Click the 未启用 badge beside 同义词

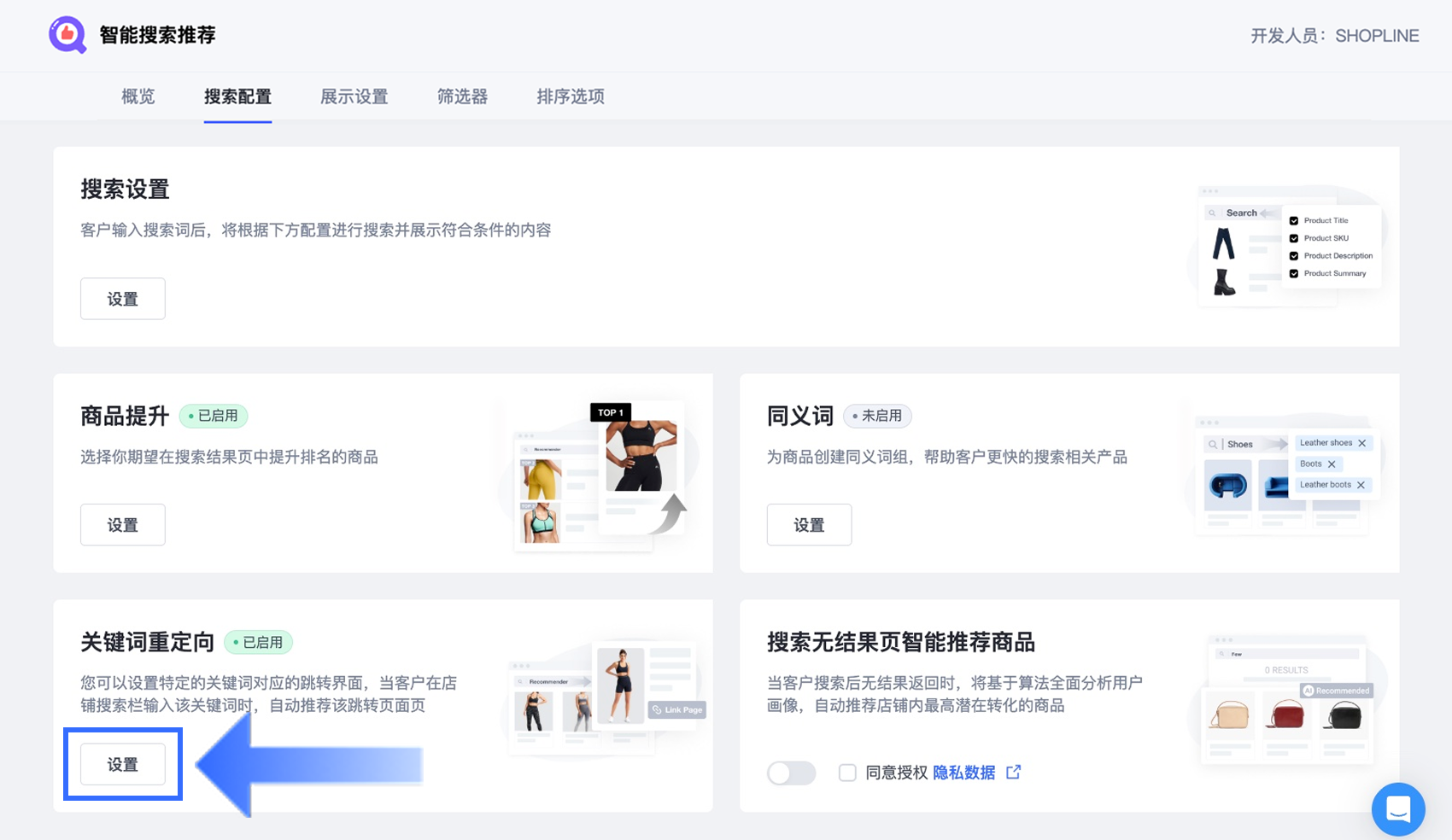[x=877, y=416]
